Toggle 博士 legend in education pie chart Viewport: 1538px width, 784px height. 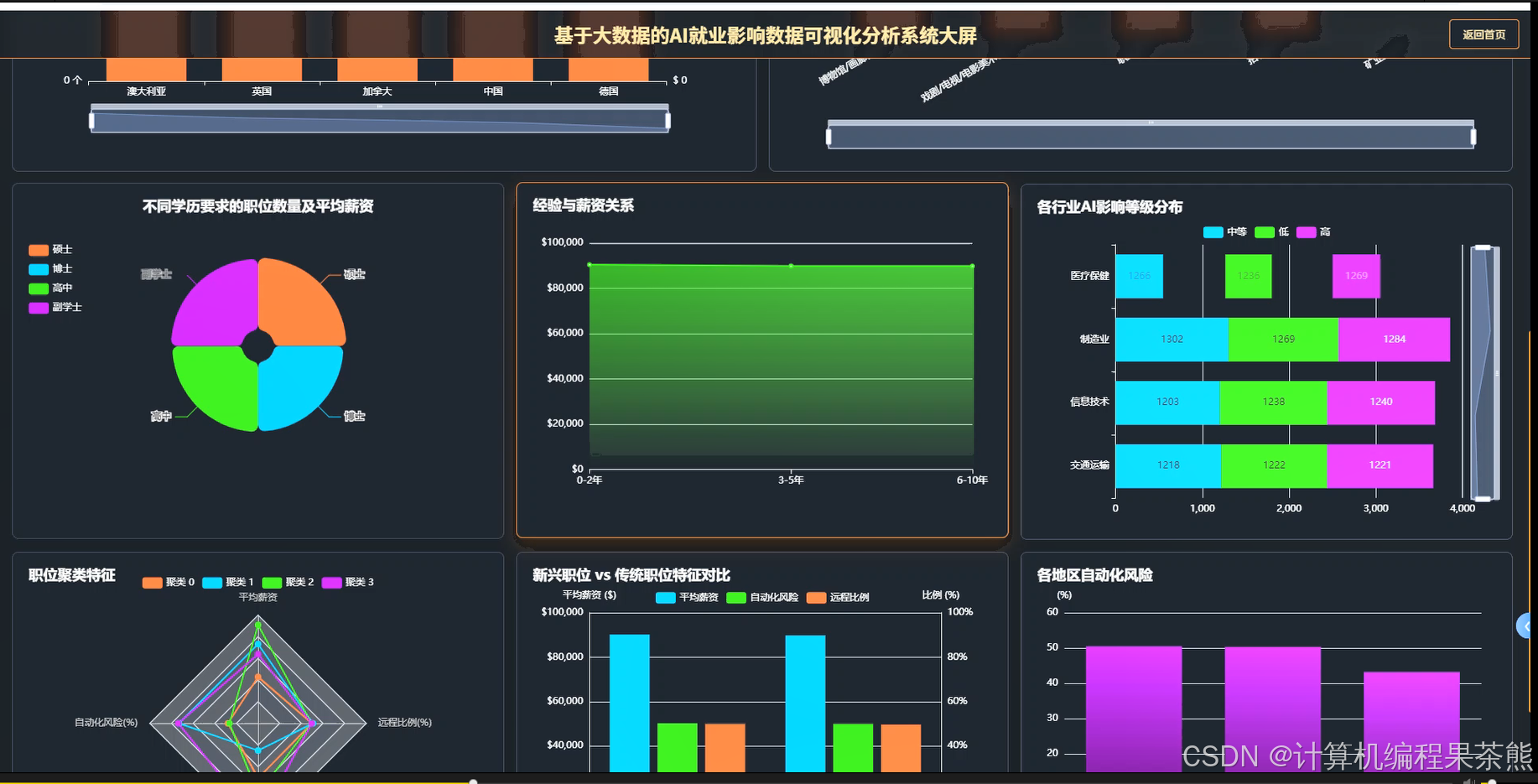(x=50, y=269)
